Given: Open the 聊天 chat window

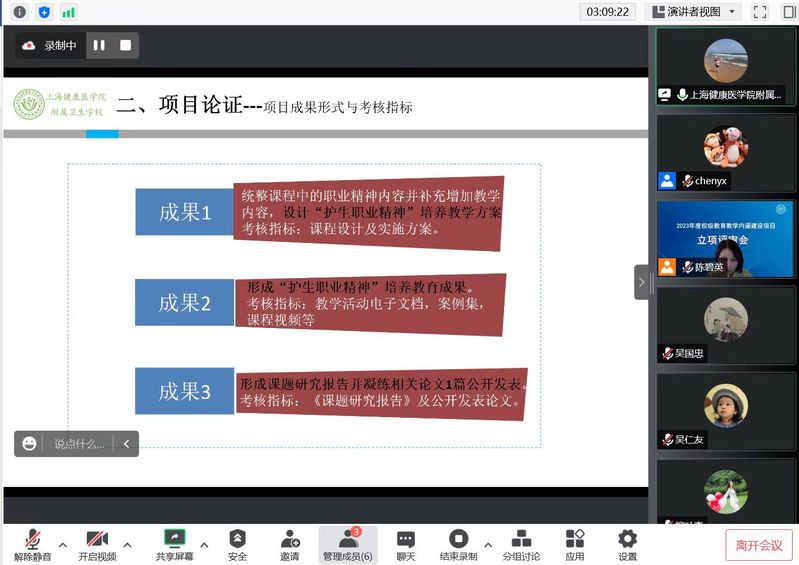Looking at the screenshot, I should tap(405, 545).
